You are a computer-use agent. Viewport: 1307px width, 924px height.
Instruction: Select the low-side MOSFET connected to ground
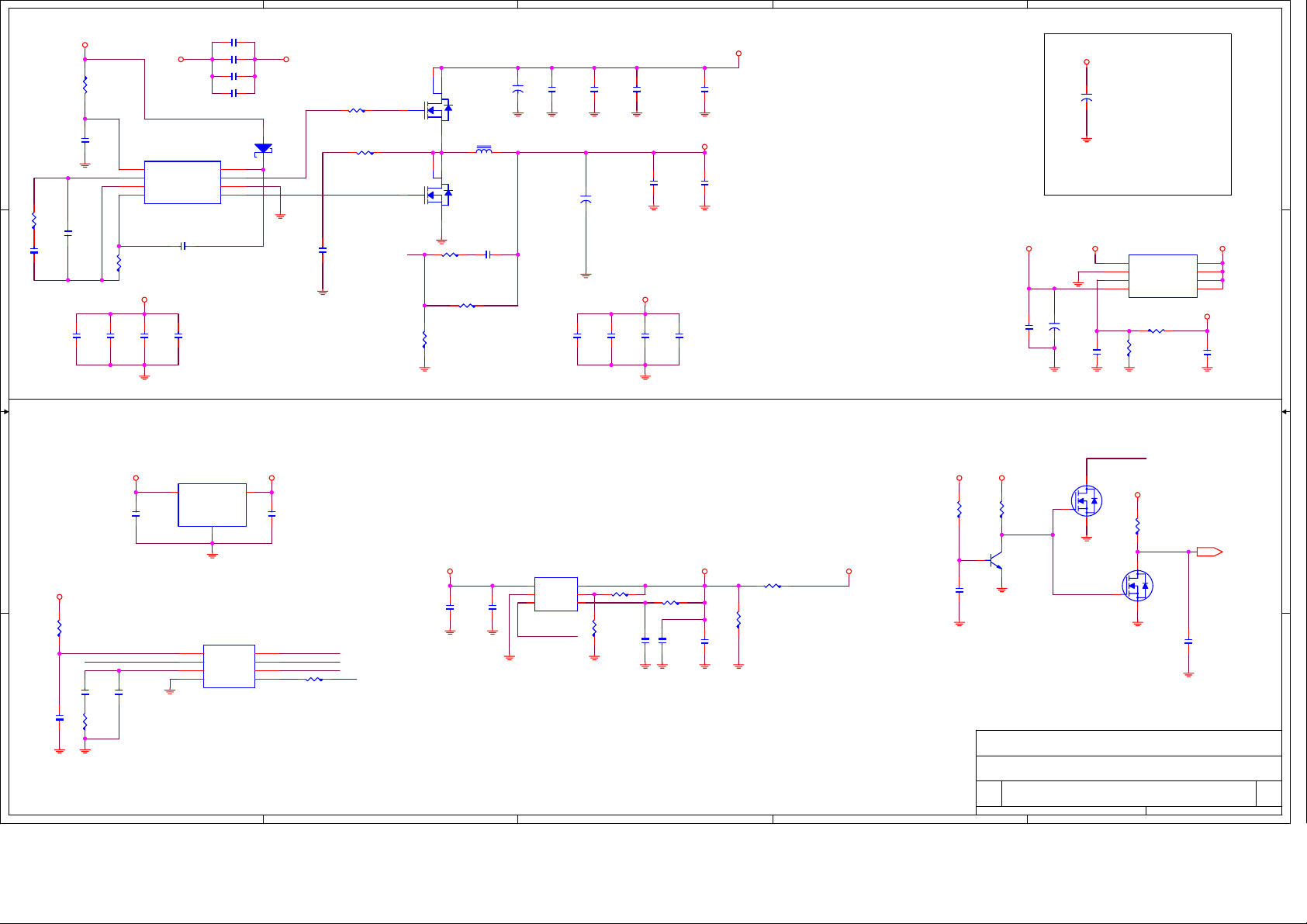pyautogui.click(x=437, y=195)
